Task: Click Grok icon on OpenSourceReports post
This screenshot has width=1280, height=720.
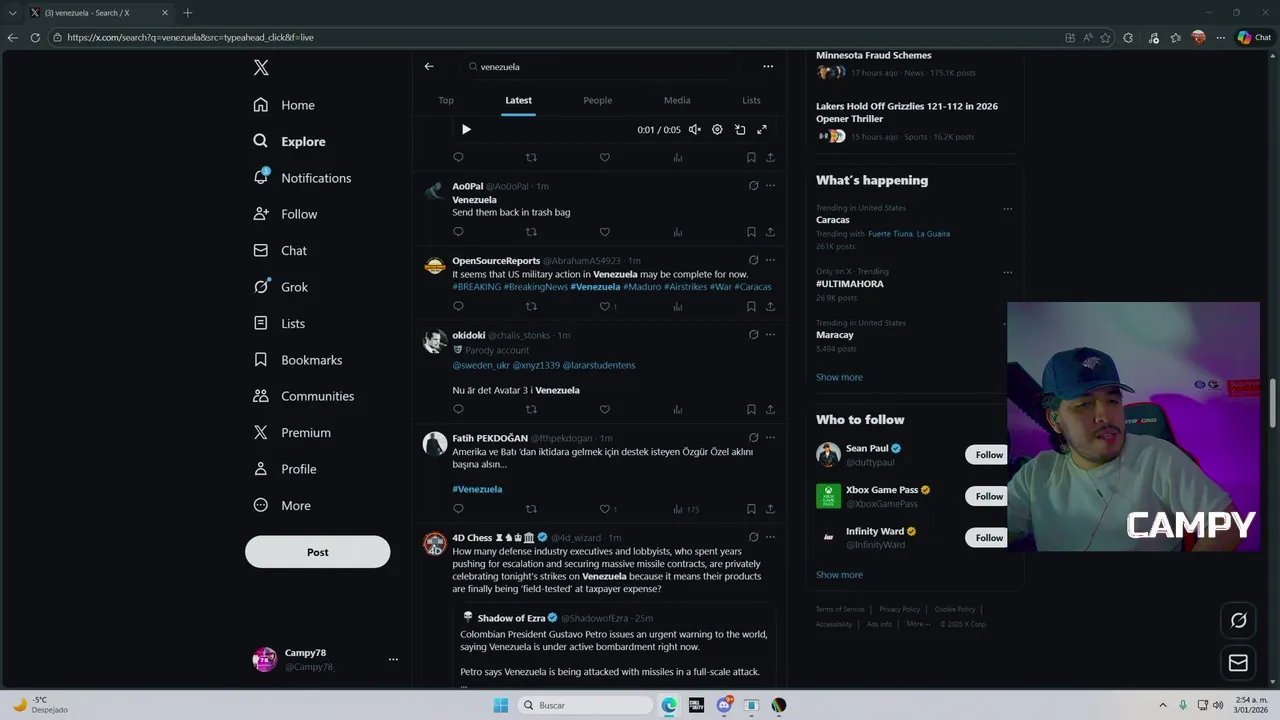Action: 753,260
